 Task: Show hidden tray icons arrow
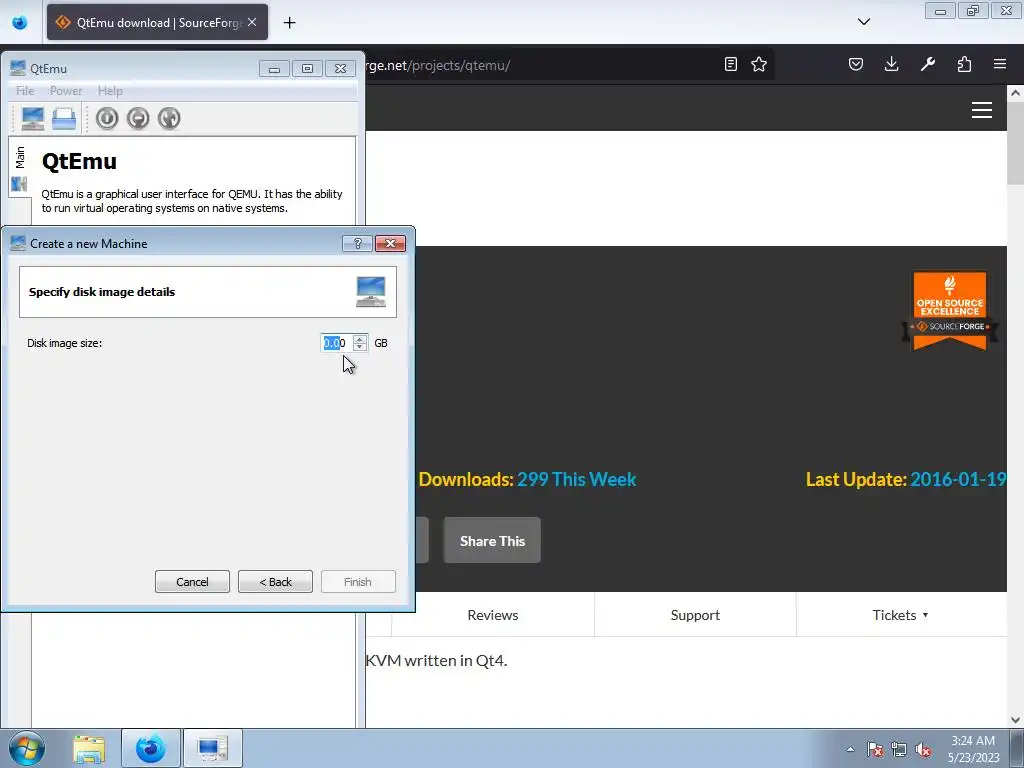coord(850,749)
